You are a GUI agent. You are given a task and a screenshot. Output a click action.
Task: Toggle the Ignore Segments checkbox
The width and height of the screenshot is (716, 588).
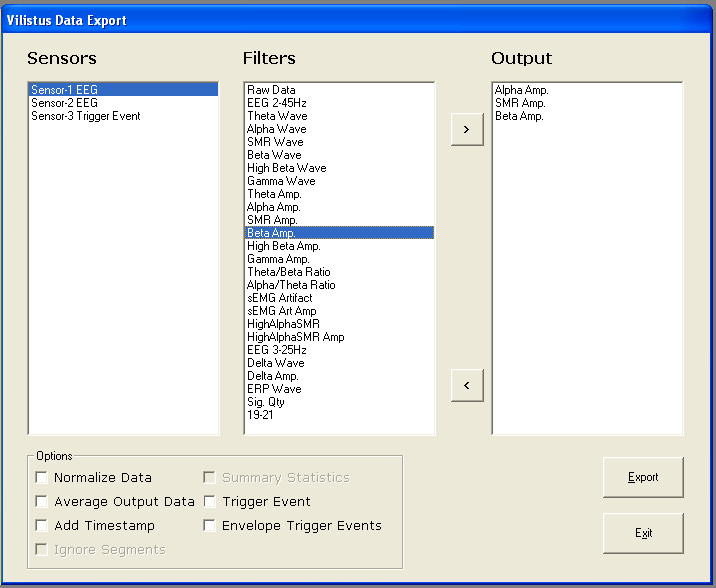click(42, 550)
